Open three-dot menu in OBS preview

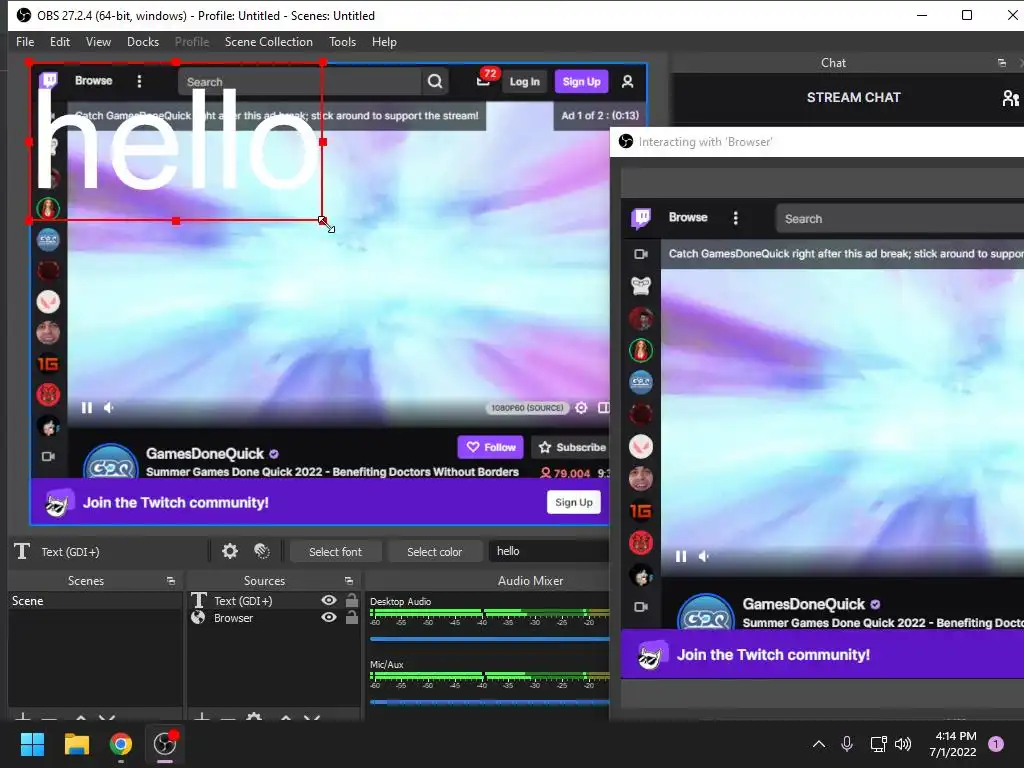139,81
